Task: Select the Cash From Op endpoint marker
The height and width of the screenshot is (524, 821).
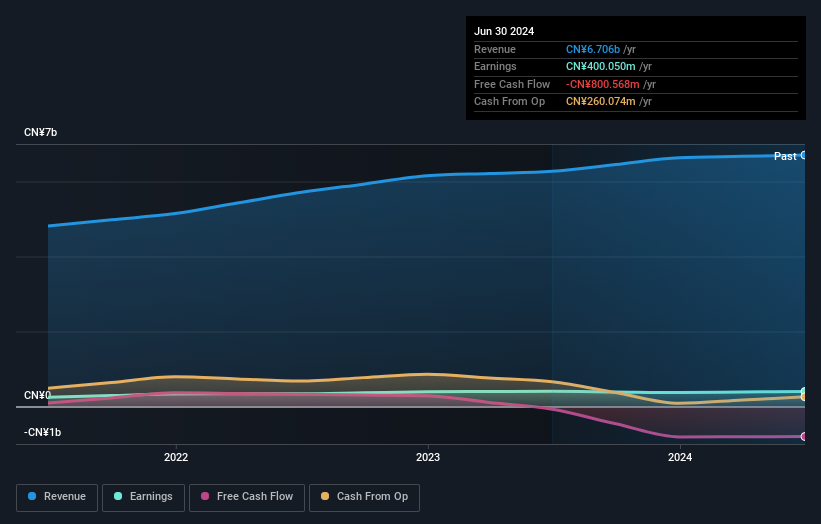Action: coord(804,397)
